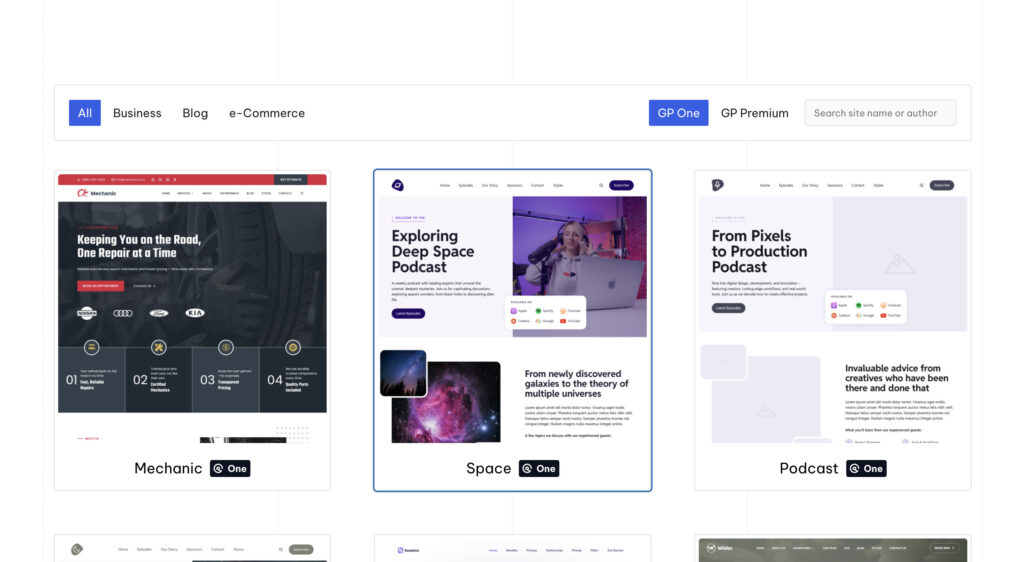The height and width of the screenshot is (562, 1024).
Task: Select the All category filter
Action: (x=85, y=113)
